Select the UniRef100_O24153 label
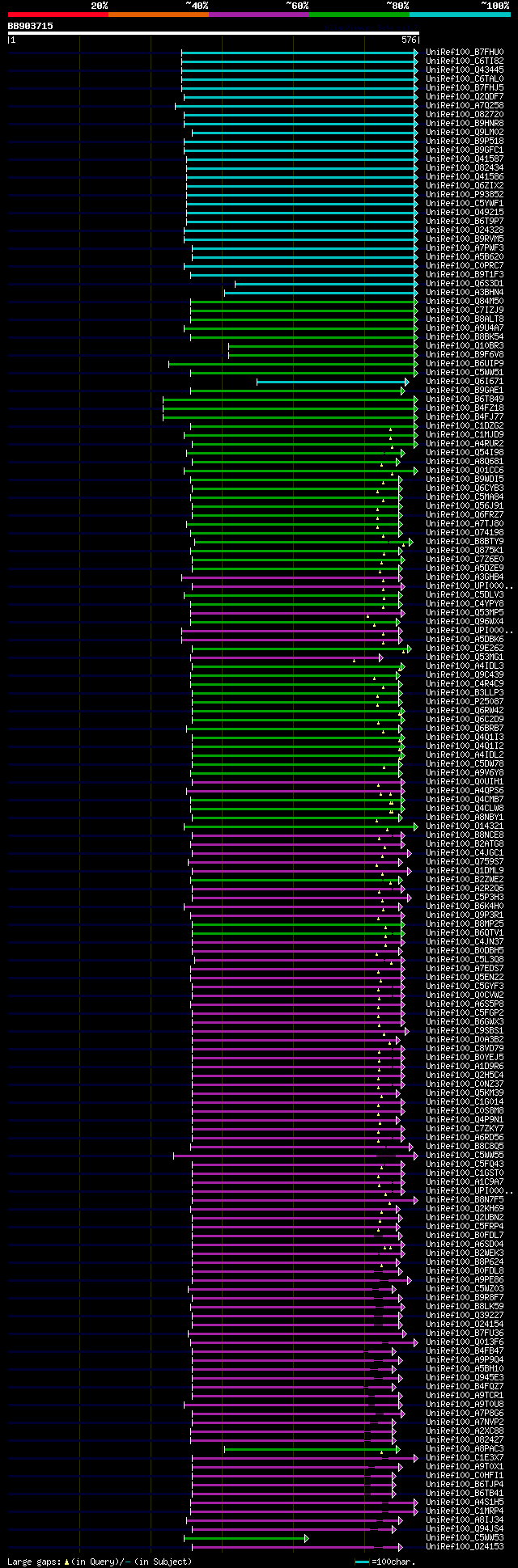The height and width of the screenshot is (1568, 518). click(465, 1547)
